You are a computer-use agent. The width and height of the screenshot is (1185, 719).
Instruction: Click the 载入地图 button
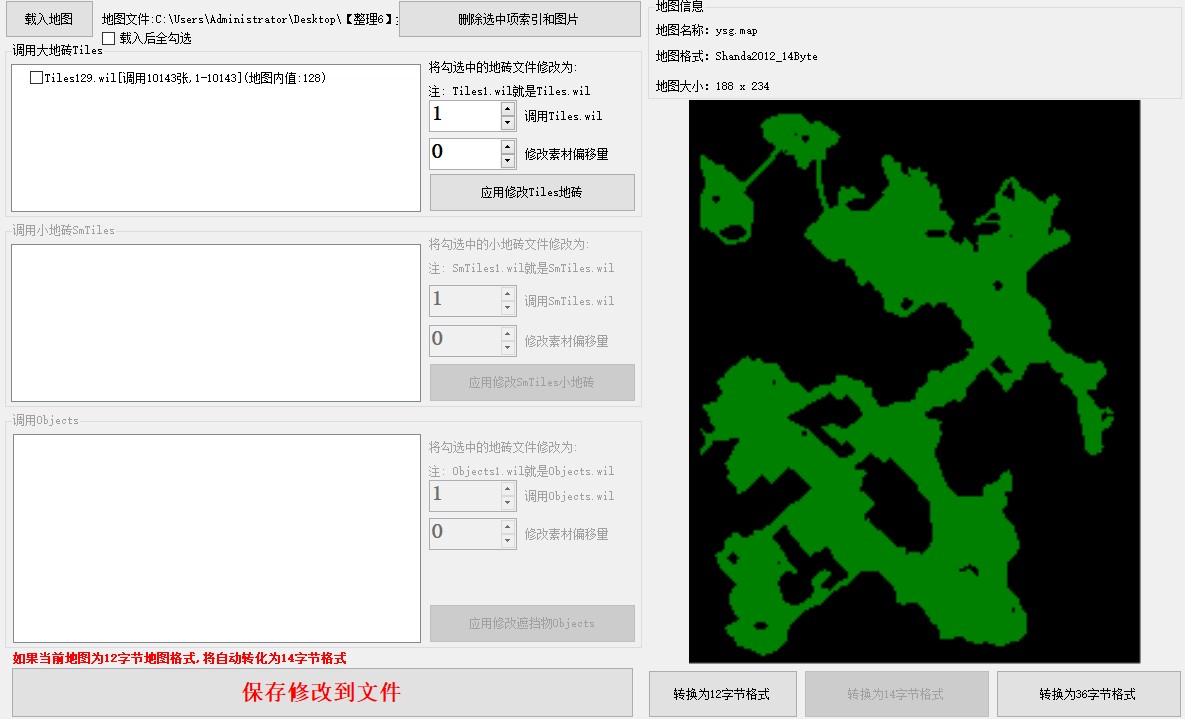tap(49, 19)
